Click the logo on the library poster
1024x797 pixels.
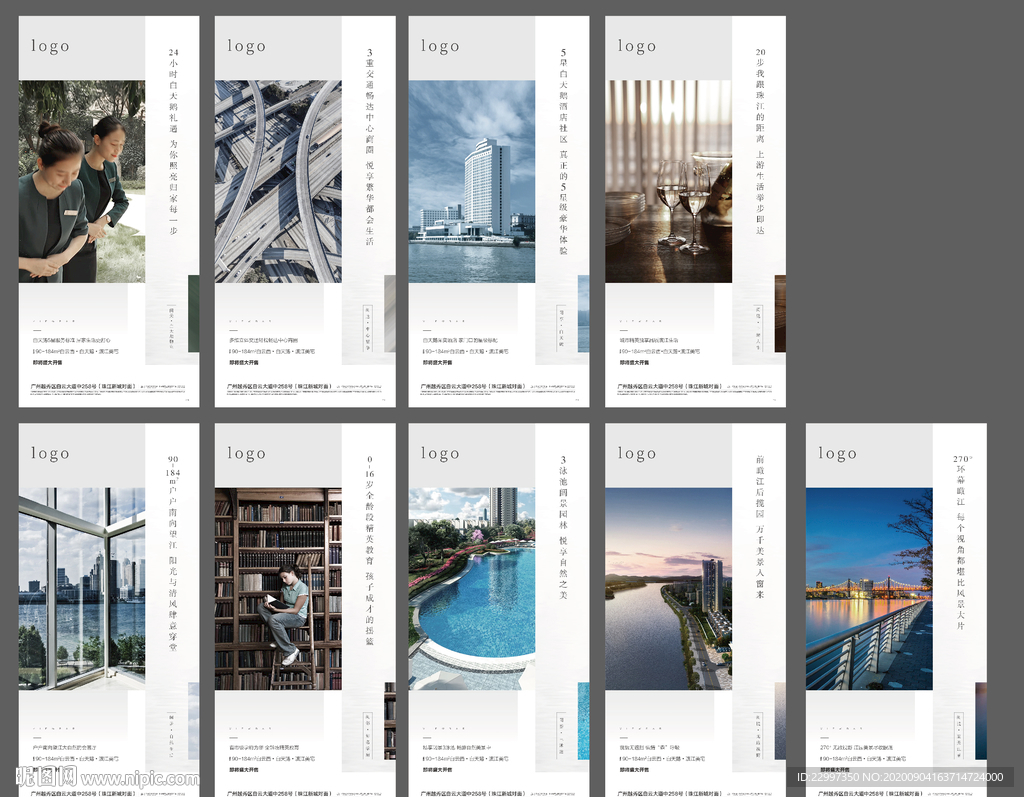click(246, 453)
